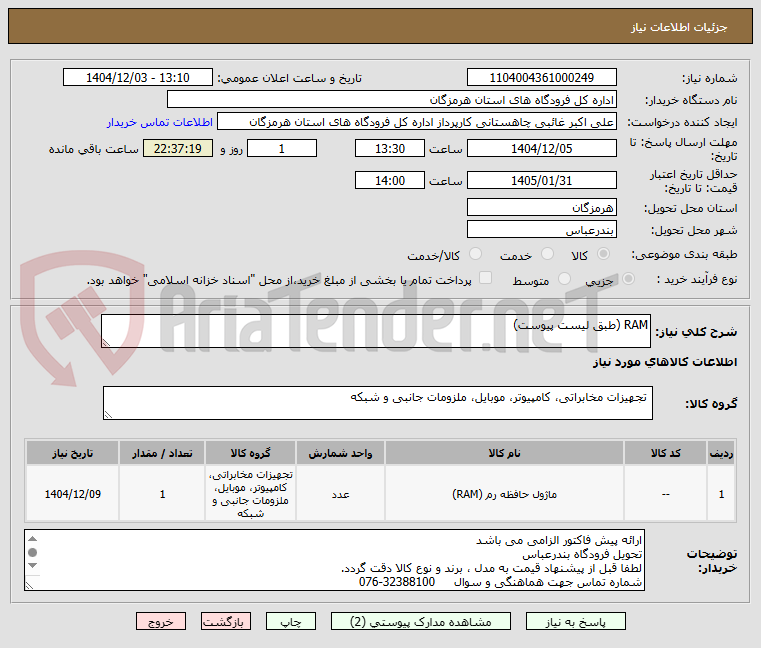Click the need date cell 1404/12/09
Screen dimensions: 761x648
[72, 494]
